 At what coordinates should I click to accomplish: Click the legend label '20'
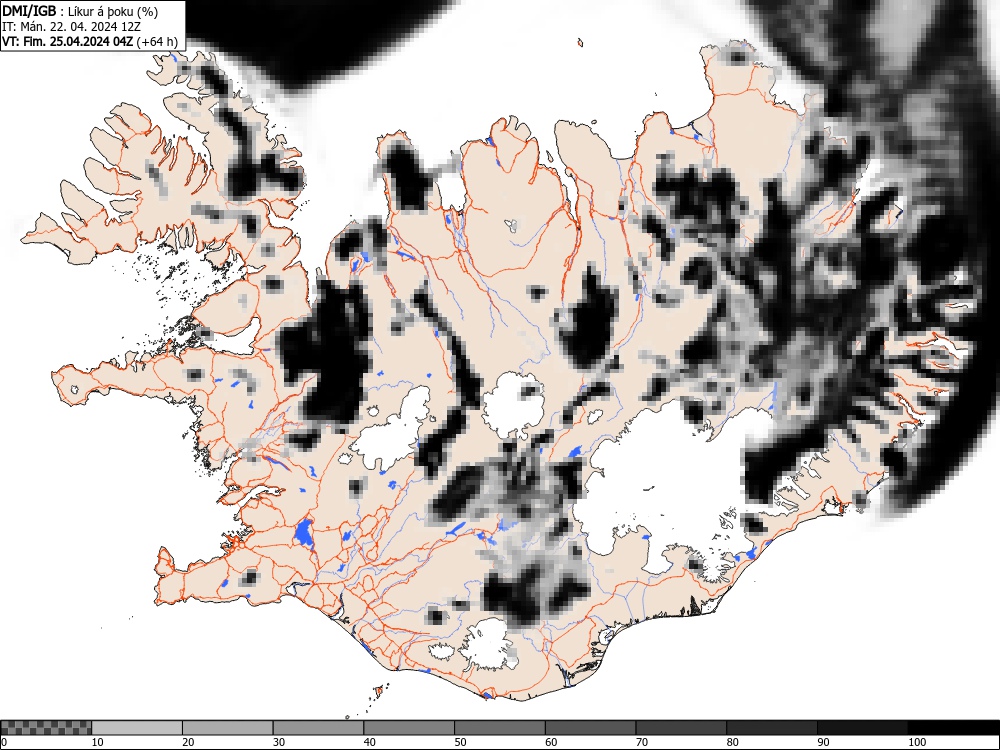(x=188, y=742)
